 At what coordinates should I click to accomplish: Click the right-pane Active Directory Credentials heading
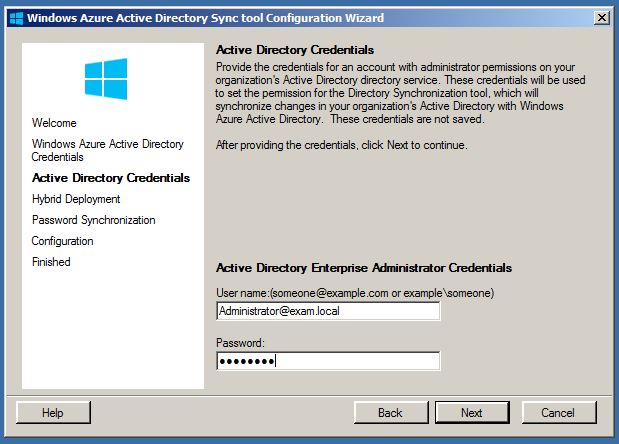click(x=295, y=50)
